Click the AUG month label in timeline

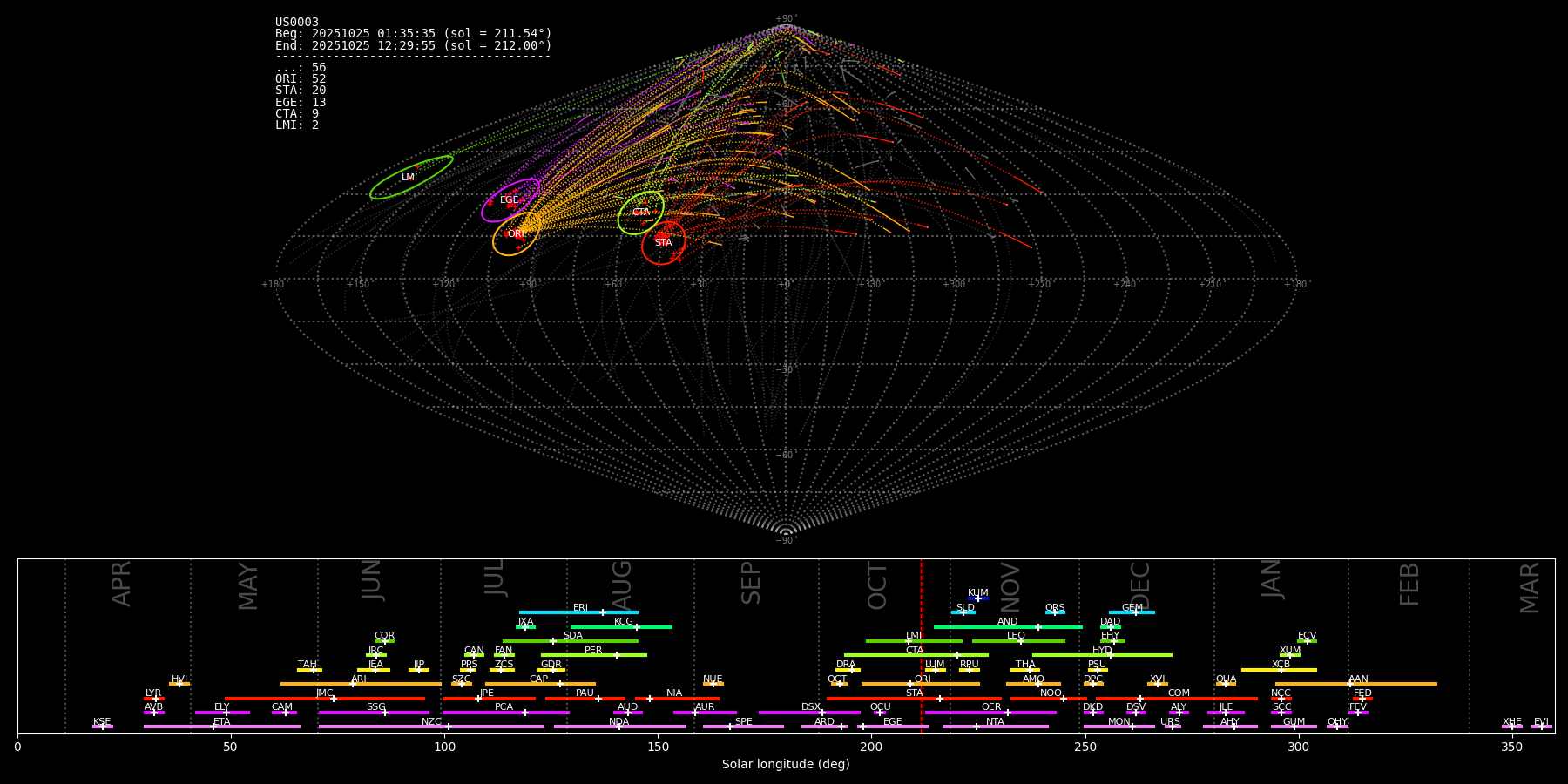coord(622,585)
